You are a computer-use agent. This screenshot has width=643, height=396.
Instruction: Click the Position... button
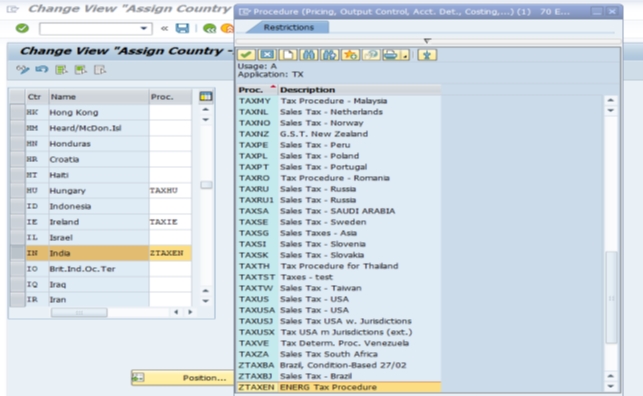pos(182,378)
